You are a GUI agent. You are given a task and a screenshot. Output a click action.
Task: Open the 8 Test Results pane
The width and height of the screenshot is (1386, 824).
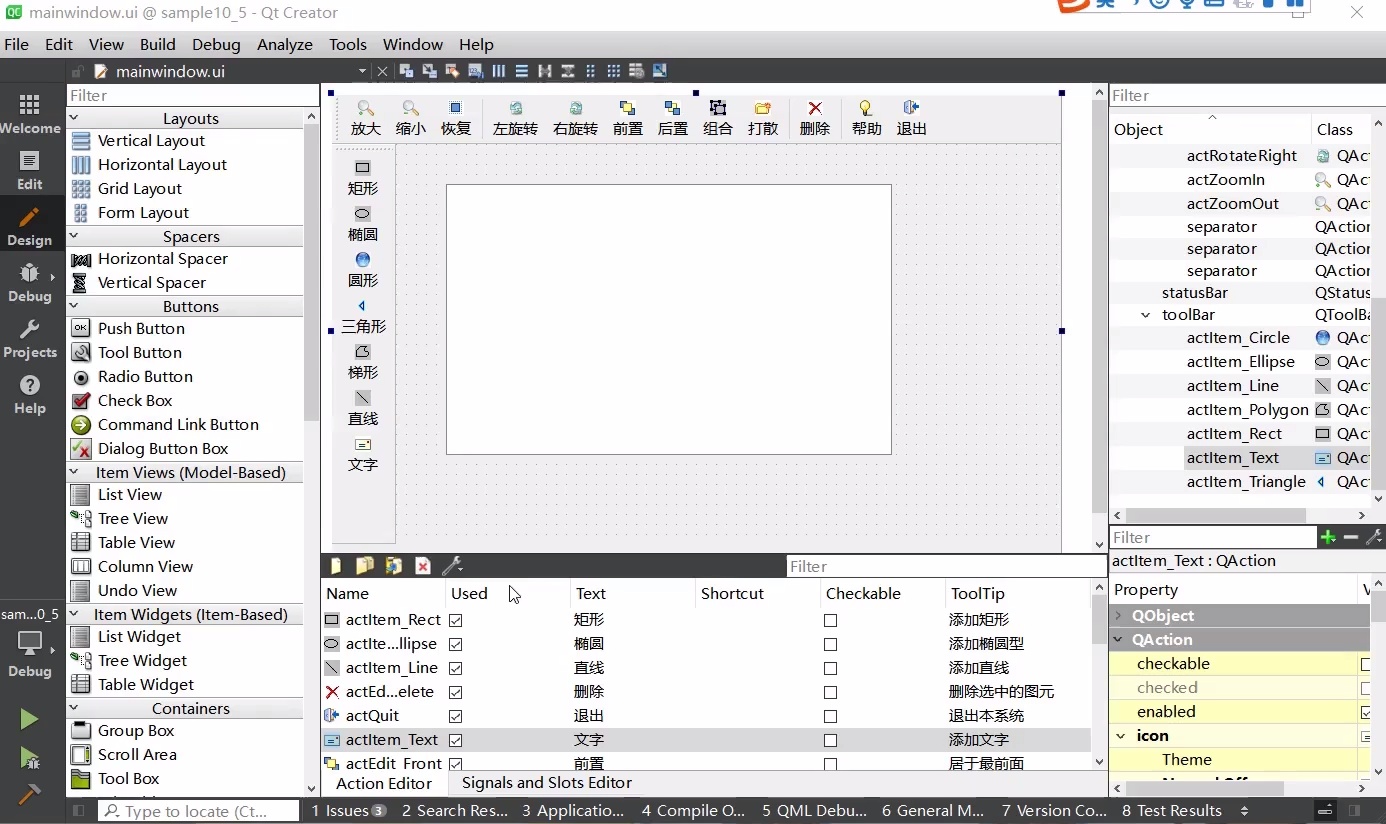coord(1172,811)
